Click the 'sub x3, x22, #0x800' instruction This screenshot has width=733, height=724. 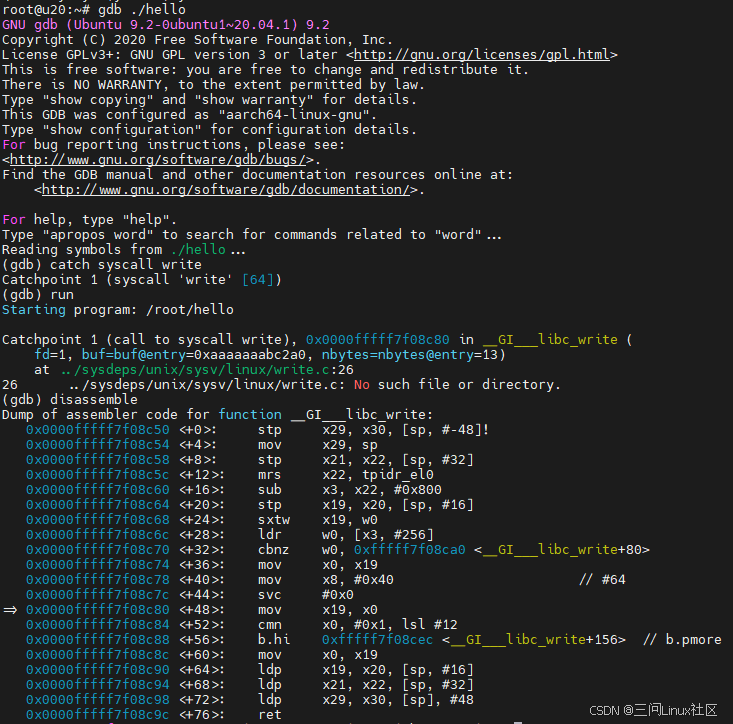click(x=350, y=489)
